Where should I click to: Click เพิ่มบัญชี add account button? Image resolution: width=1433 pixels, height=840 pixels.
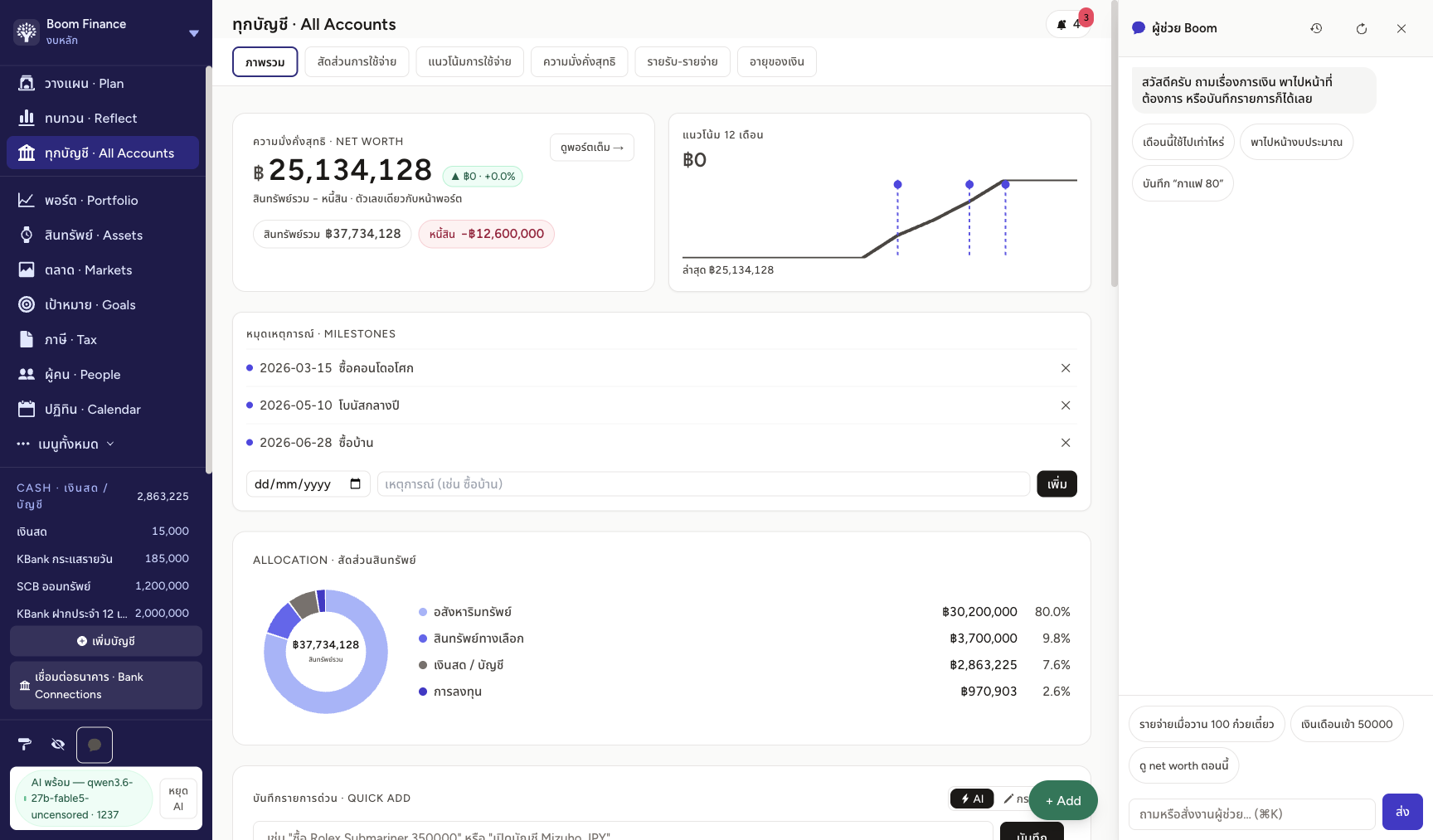pos(106,641)
